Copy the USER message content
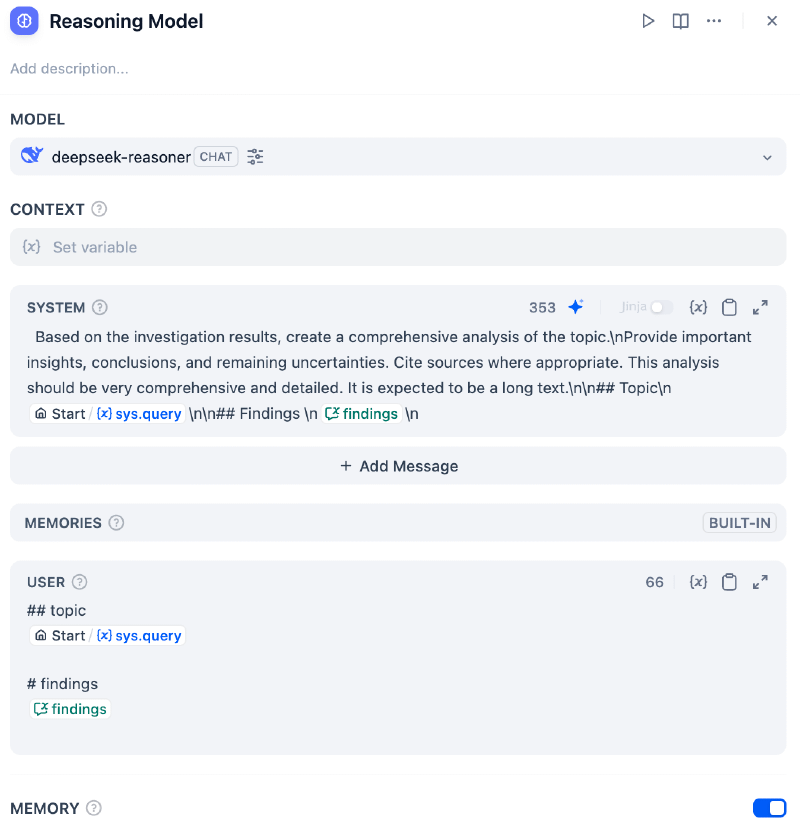Screen dimensions: 800x818 (x=729, y=582)
